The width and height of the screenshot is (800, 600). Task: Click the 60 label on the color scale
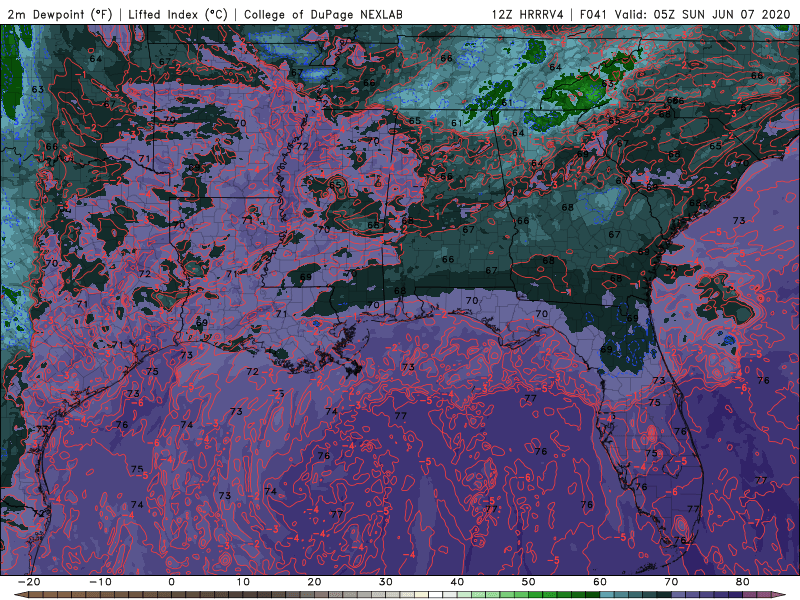(x=600, y=582)
